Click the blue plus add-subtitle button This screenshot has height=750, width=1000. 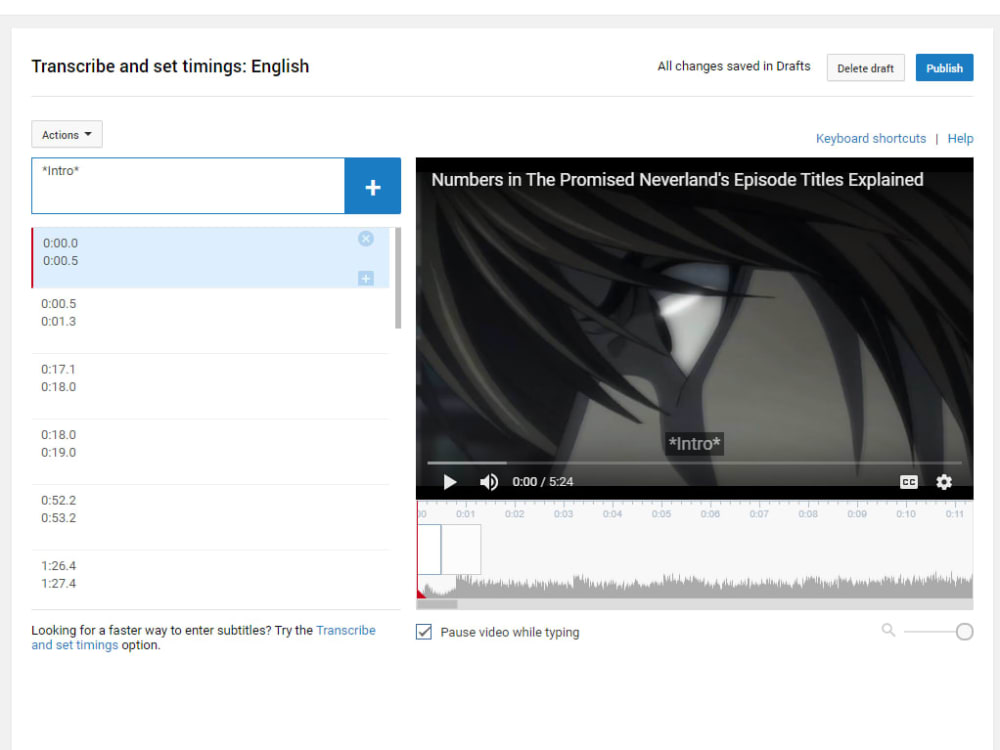[372, 186]
